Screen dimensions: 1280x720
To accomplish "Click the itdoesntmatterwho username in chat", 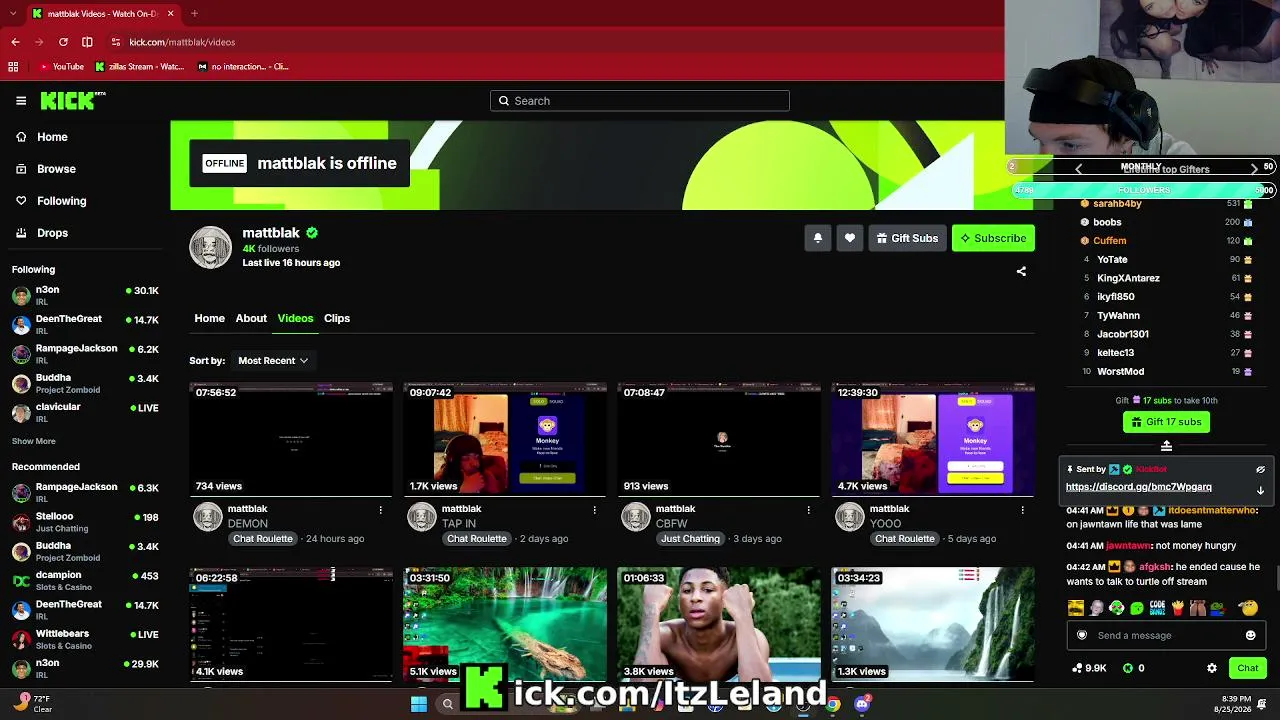I will [1212, 510].
